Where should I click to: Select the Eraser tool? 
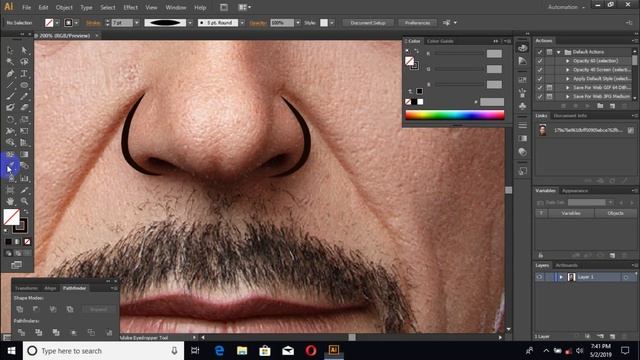pos(24,108)
